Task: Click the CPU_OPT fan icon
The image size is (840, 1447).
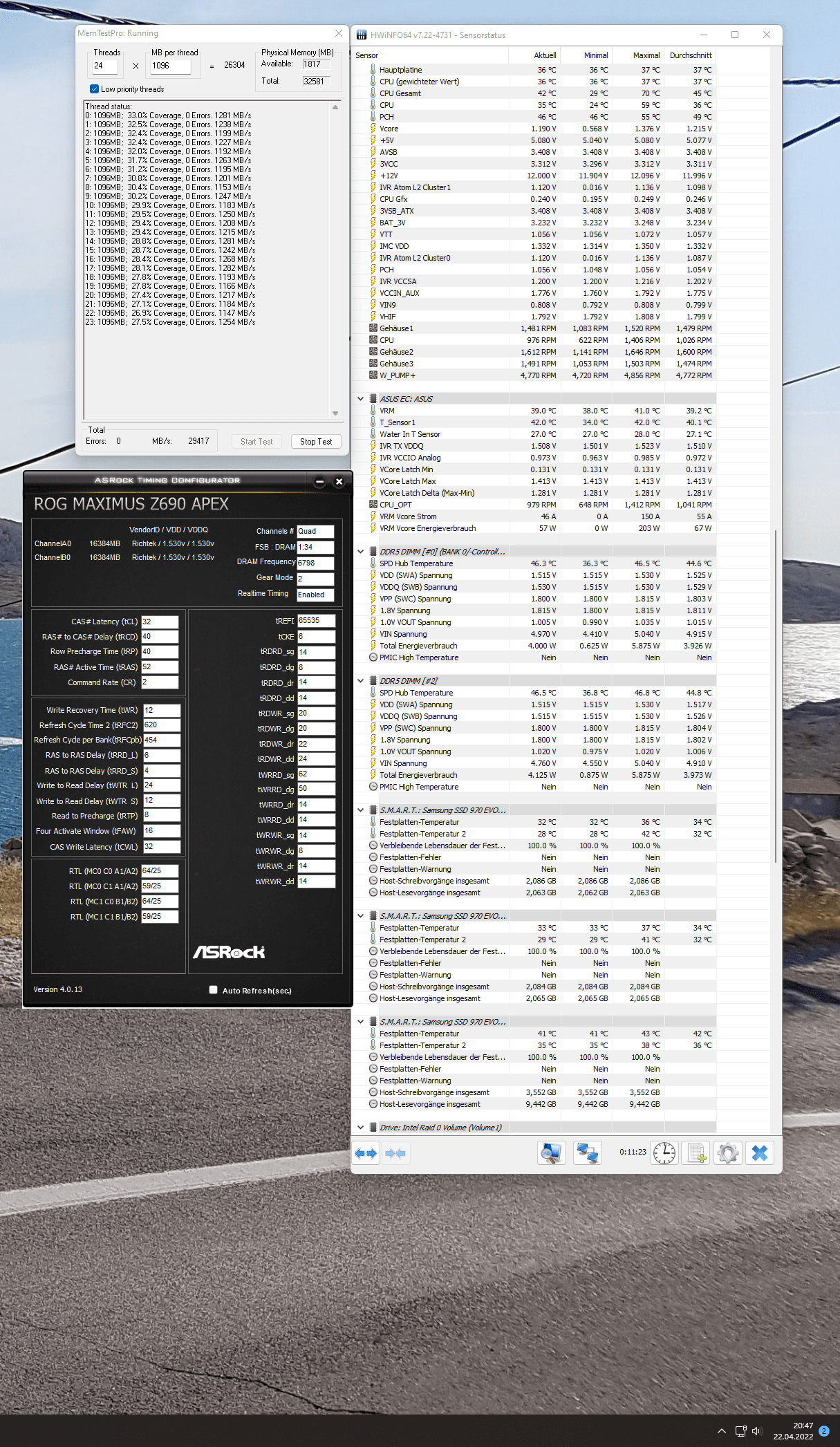Action: coord(373,505)
